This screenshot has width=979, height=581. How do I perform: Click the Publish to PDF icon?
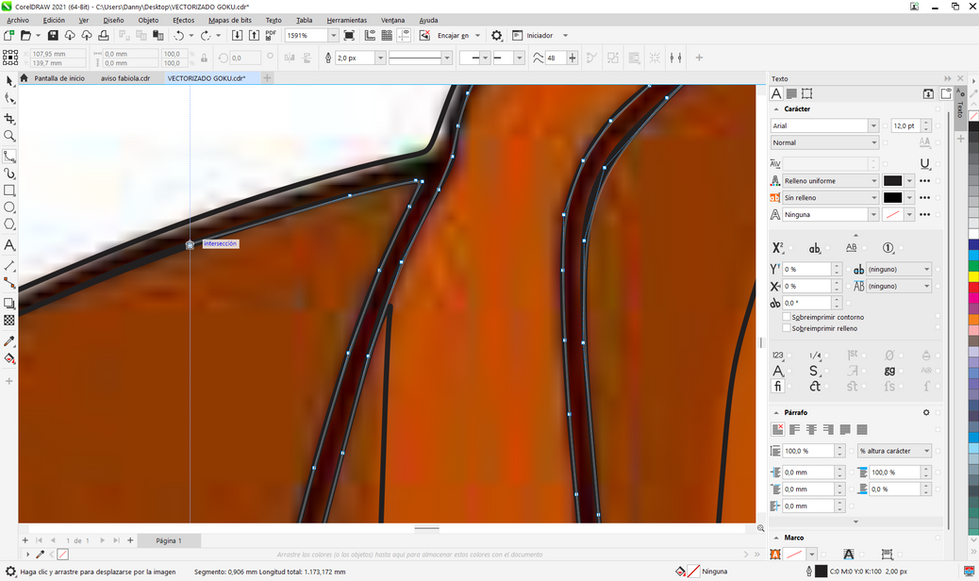coord(271,36)
